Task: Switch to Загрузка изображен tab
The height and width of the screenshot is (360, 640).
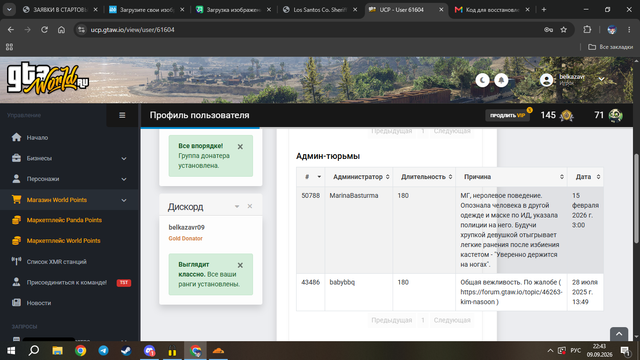Action: click(233, 9)
